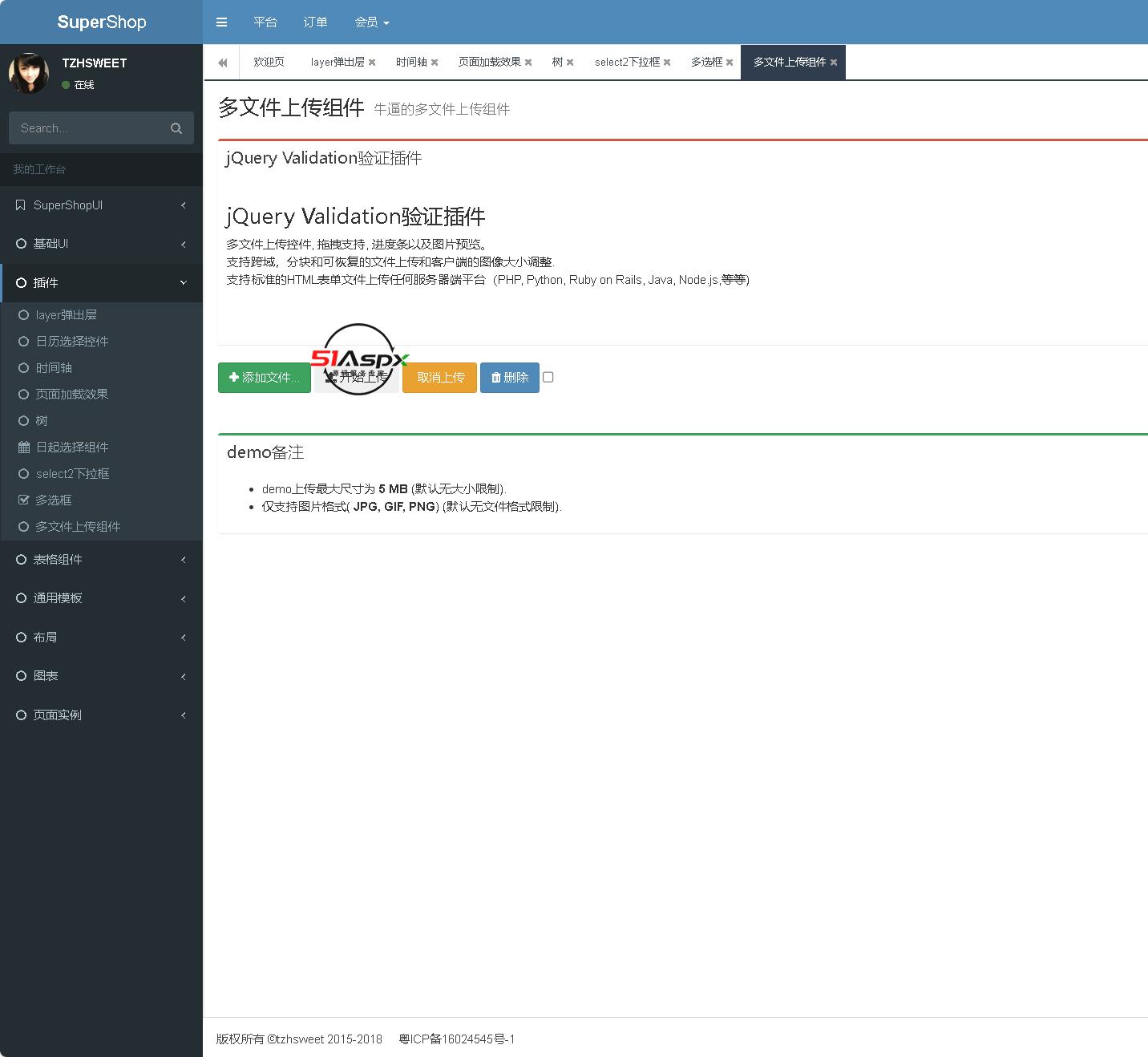
Task: Expand the 表格组件 sidebar section
Action: 101,560
